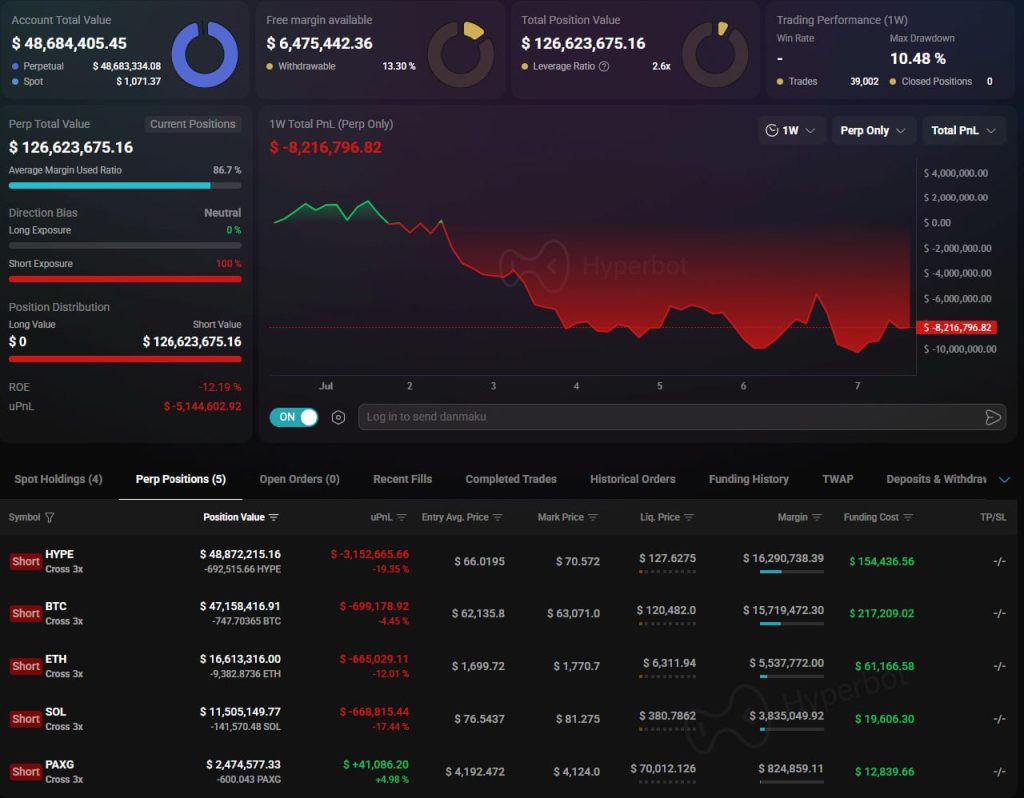Click the Average Margin Used Ratio bar
This screenshot has height=798, width=1024.
(125, 185)
